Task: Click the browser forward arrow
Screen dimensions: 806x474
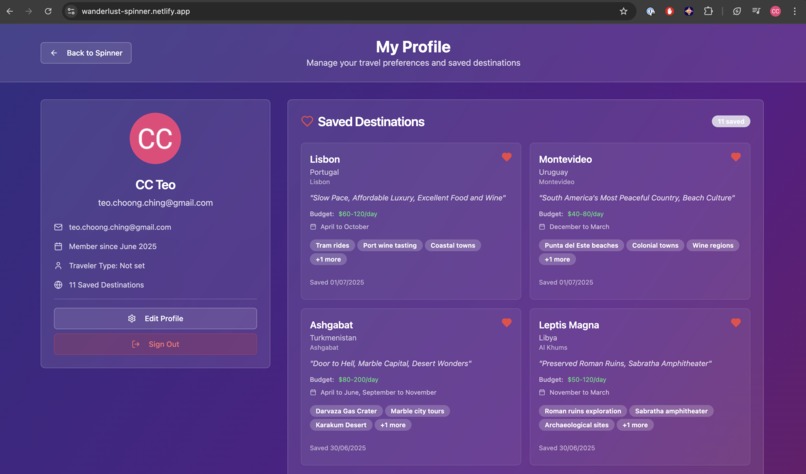Action: [x=29, y=11]
